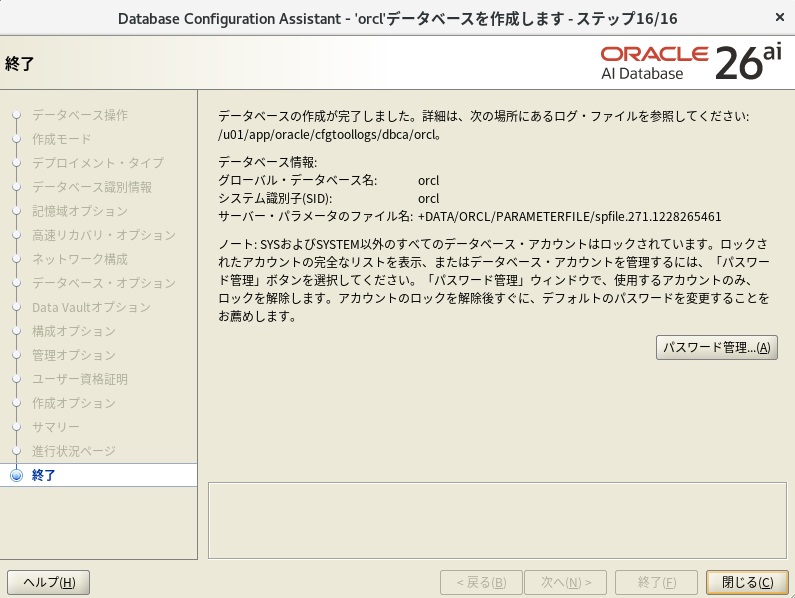The width and height of the screenshot is (795, 598).
Task: Select 作成オプション step in sidebar
Action: (x=74, y=403)
